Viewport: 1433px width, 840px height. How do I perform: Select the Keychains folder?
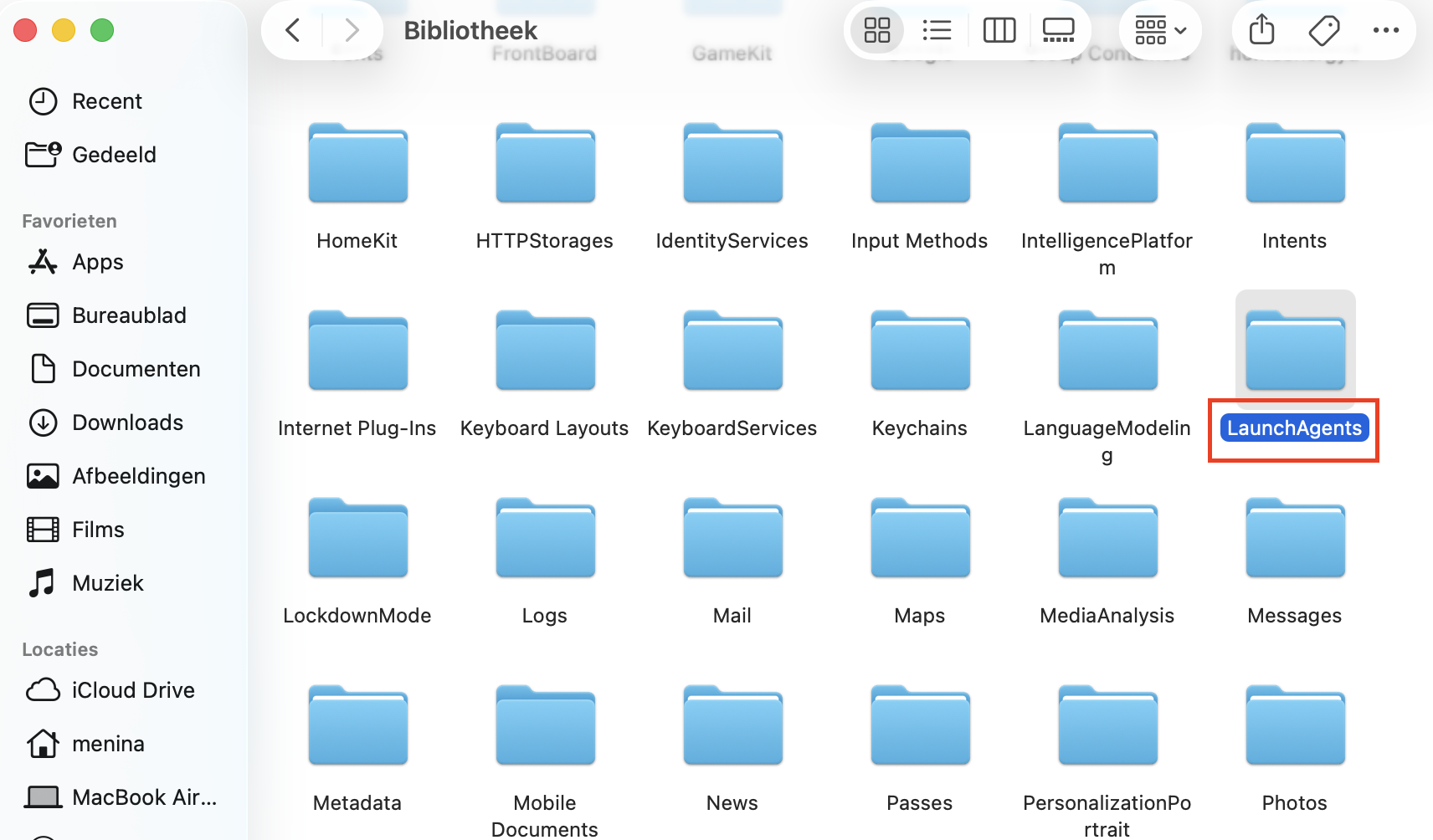[x=919, y=351]
